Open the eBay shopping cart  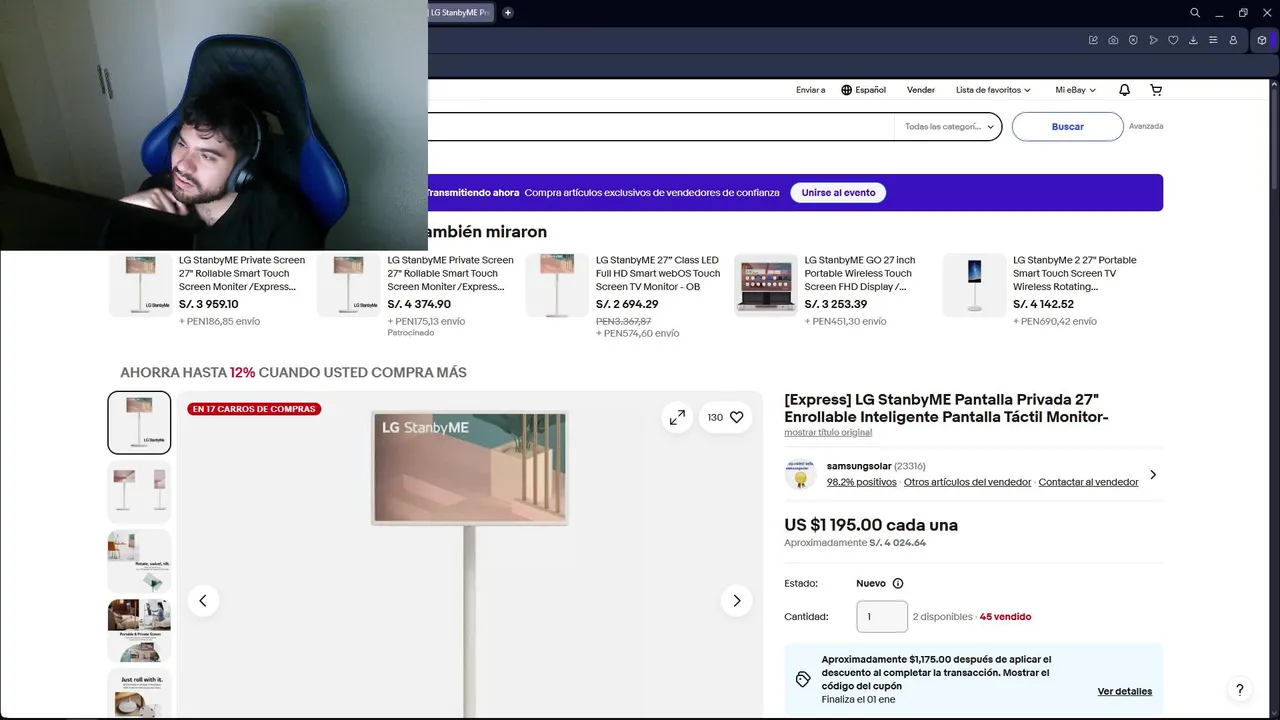tap(1156, 90)
